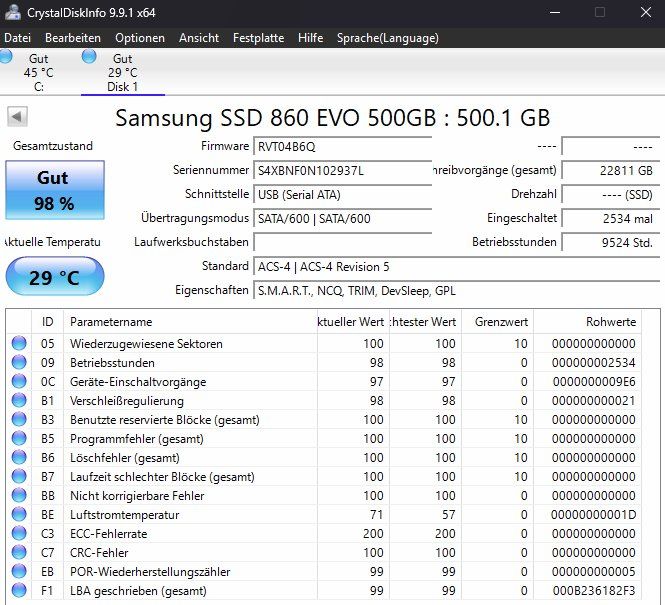Viewport: 665px width, 605px height.
Task: Open the Ansicht menu
Action: click(198, 38)
